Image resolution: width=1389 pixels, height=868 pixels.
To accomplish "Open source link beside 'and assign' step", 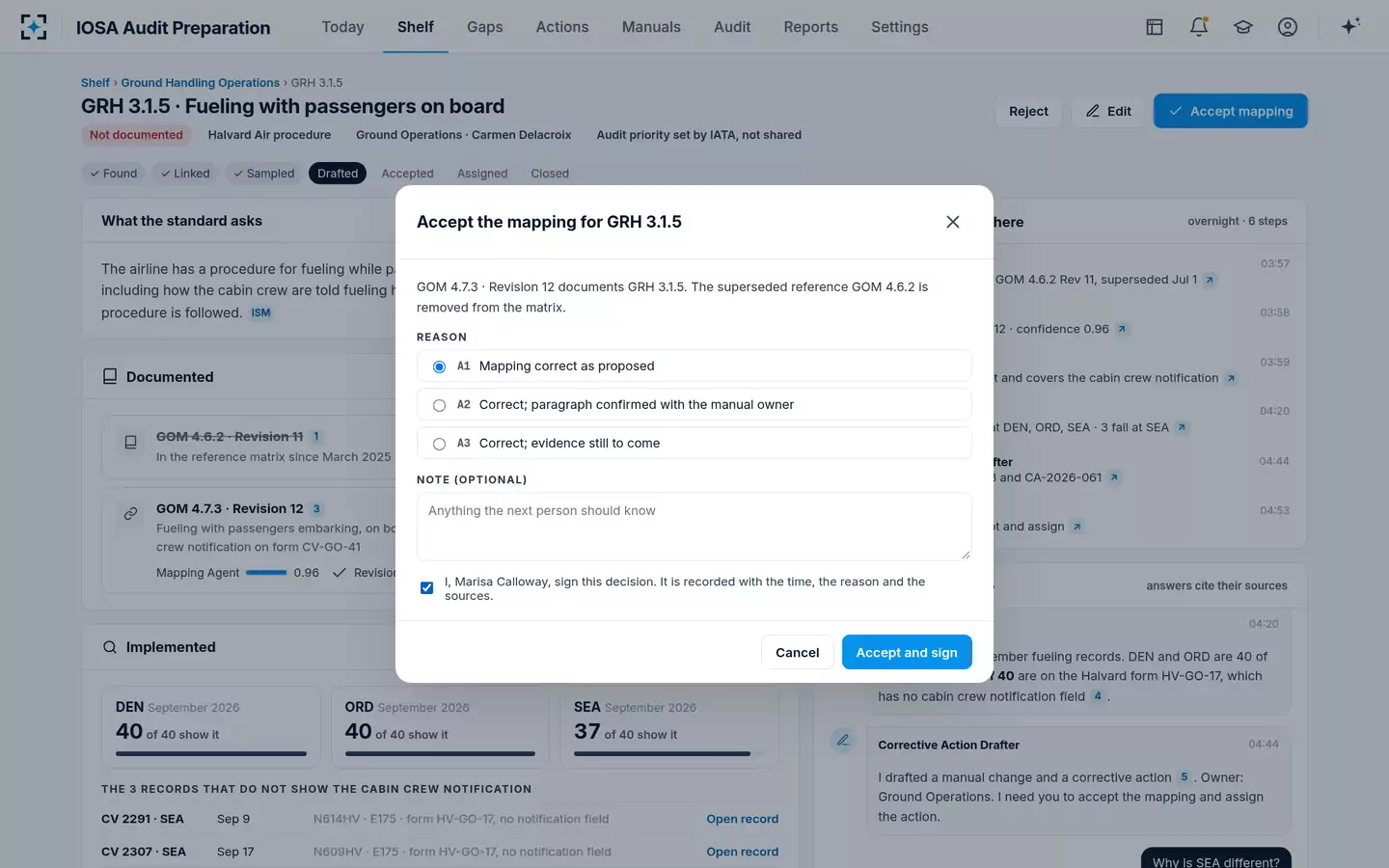I will (x=1077, y=527).
